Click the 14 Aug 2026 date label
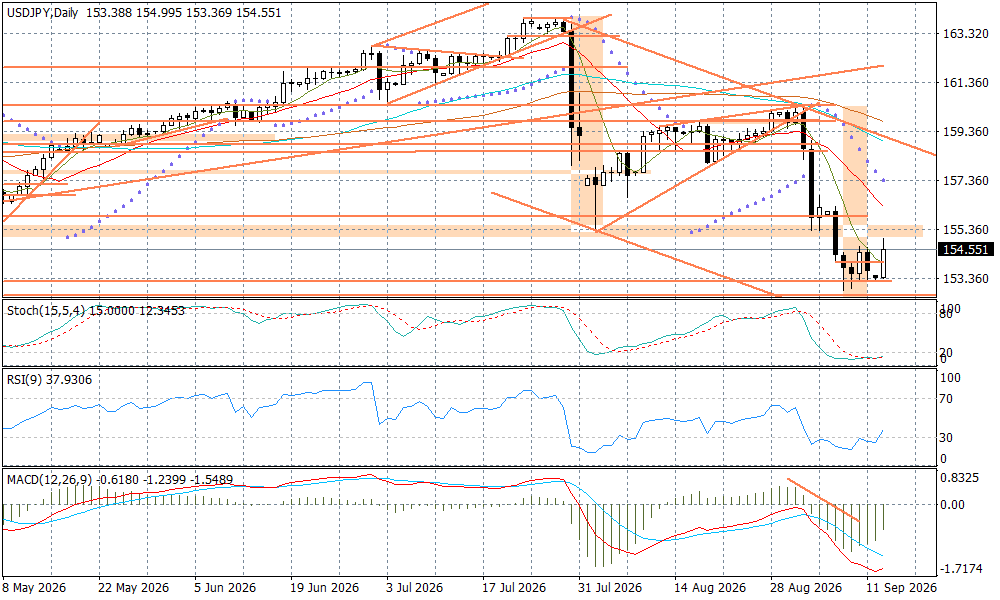The image size is (1000, 600). pos(710,587)
